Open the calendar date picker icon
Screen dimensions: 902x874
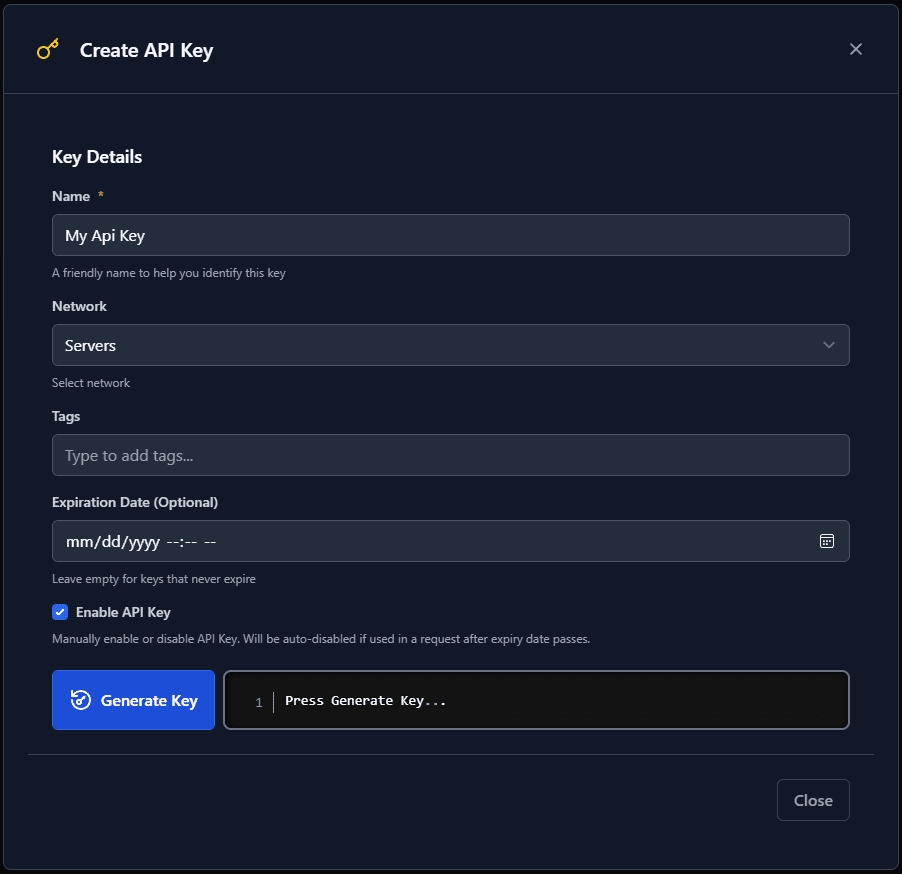827,541
